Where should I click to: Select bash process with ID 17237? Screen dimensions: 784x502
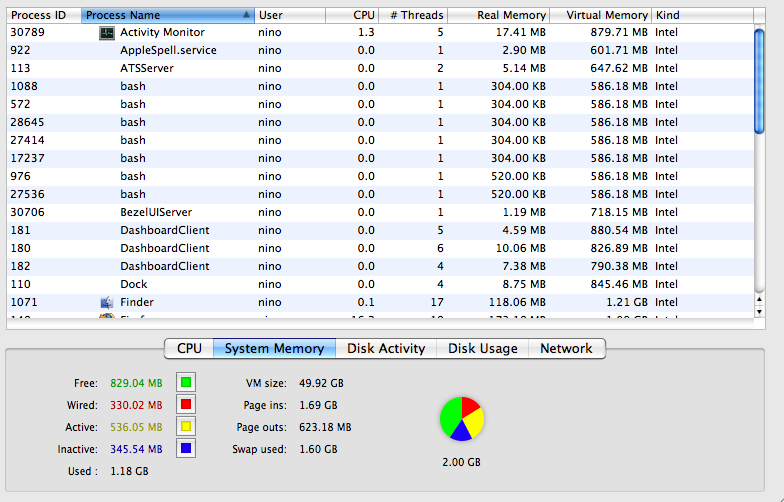(380, 158)
